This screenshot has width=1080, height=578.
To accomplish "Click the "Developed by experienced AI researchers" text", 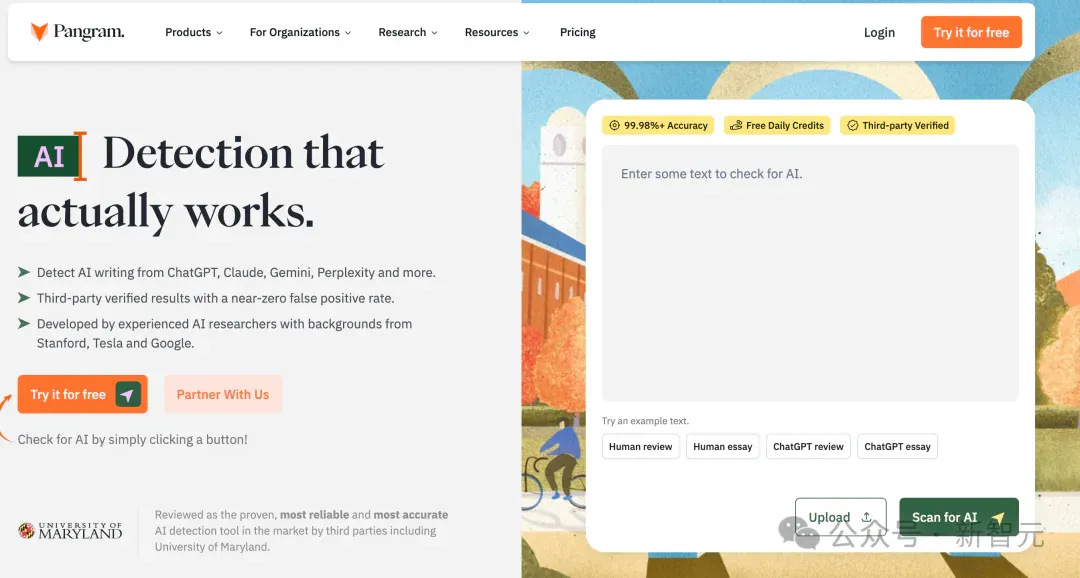I will tap(225, 333).
